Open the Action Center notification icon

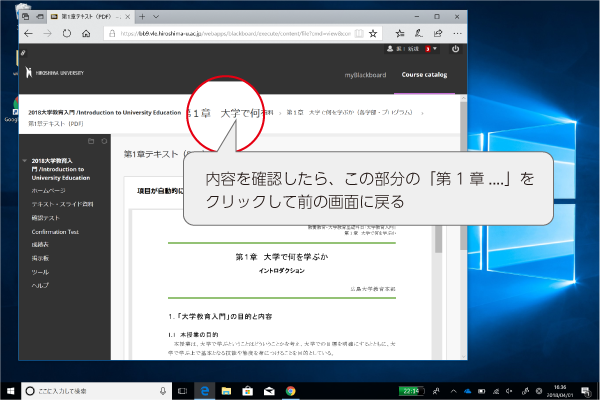point(586,391)
